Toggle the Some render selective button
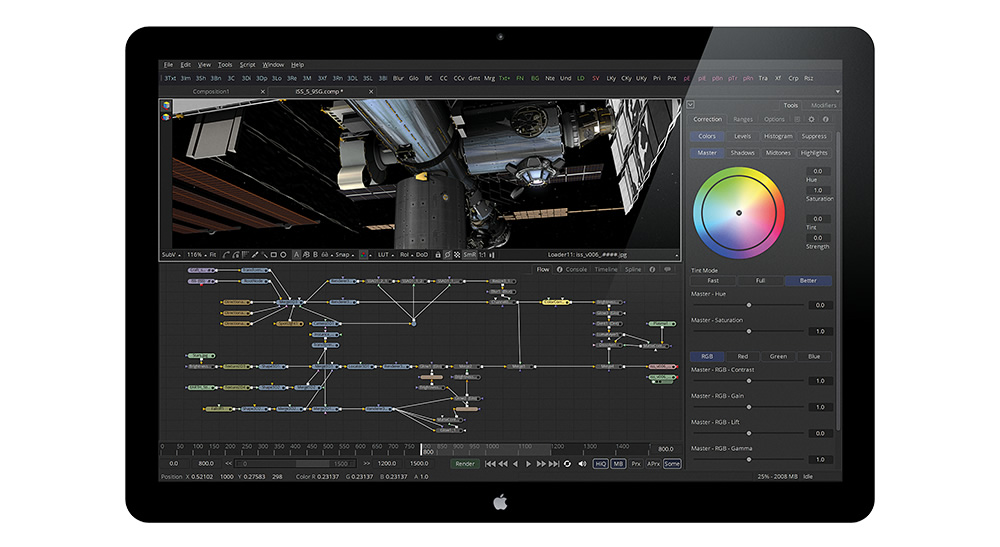 pos(672,463)
